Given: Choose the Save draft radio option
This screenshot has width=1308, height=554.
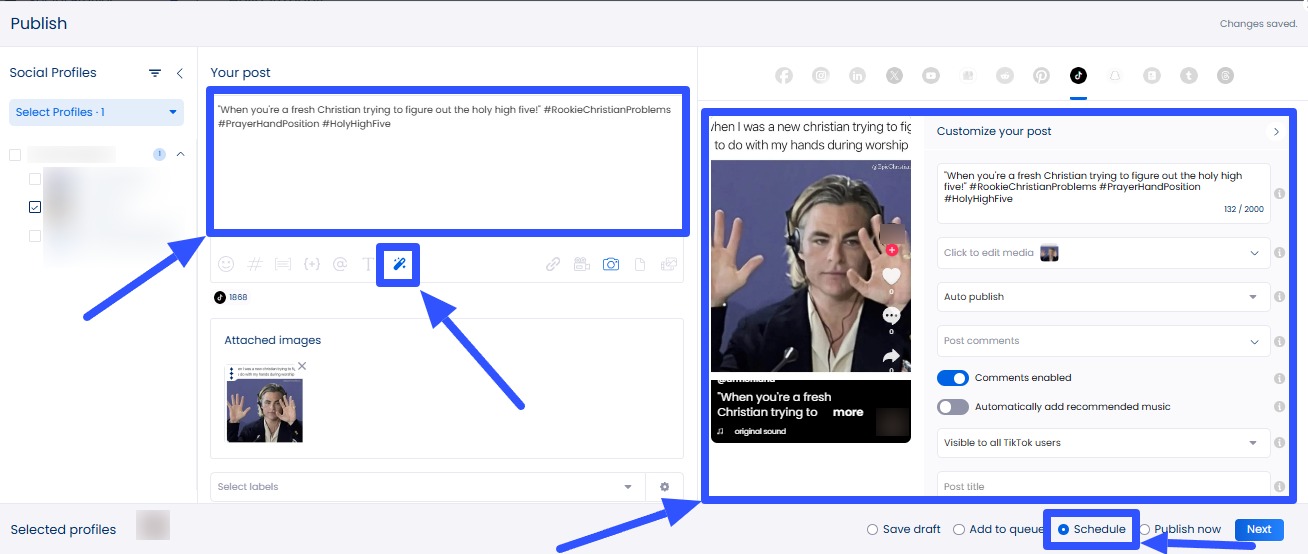Looking at the screenshot, I should pyautogui.click(x=873, y=530).
